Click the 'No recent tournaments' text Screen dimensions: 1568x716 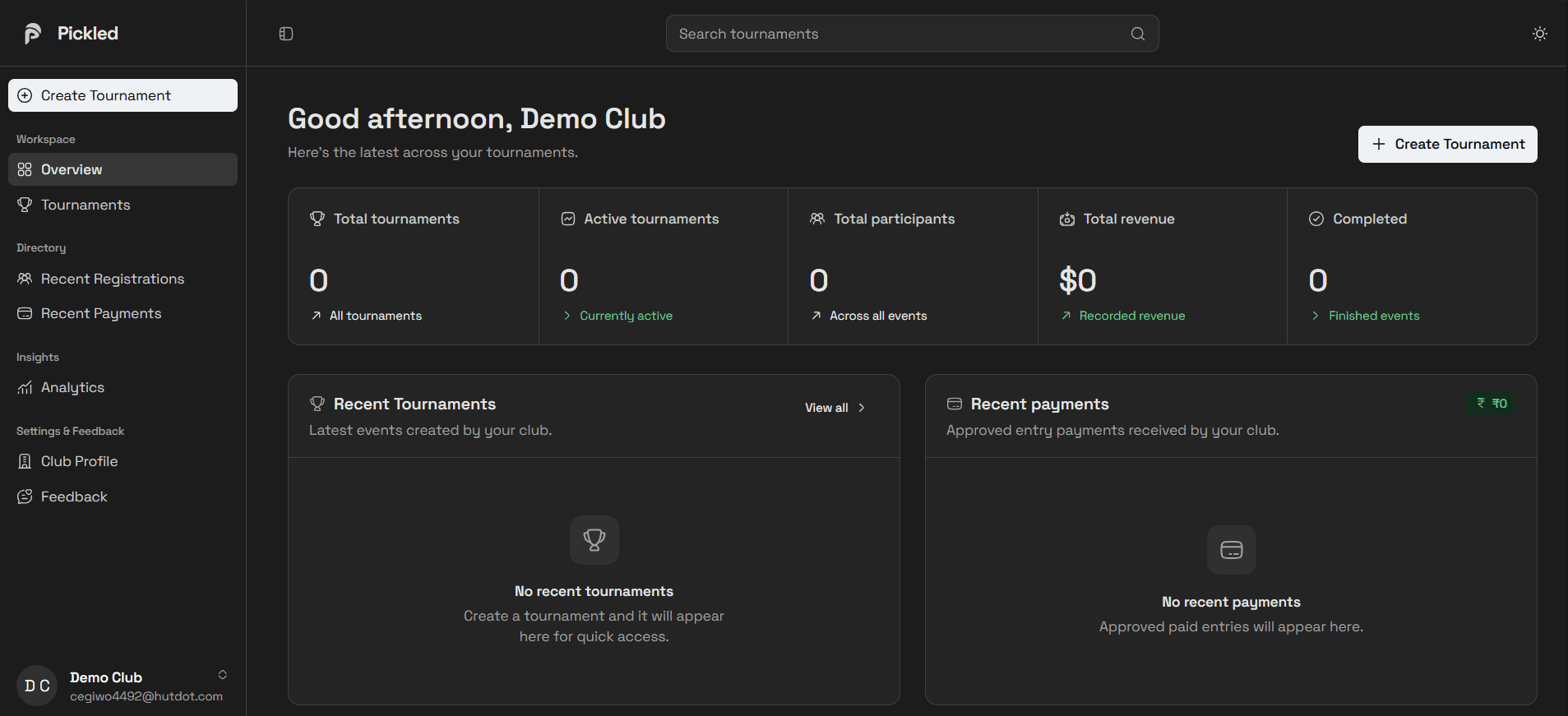[594, 591]
